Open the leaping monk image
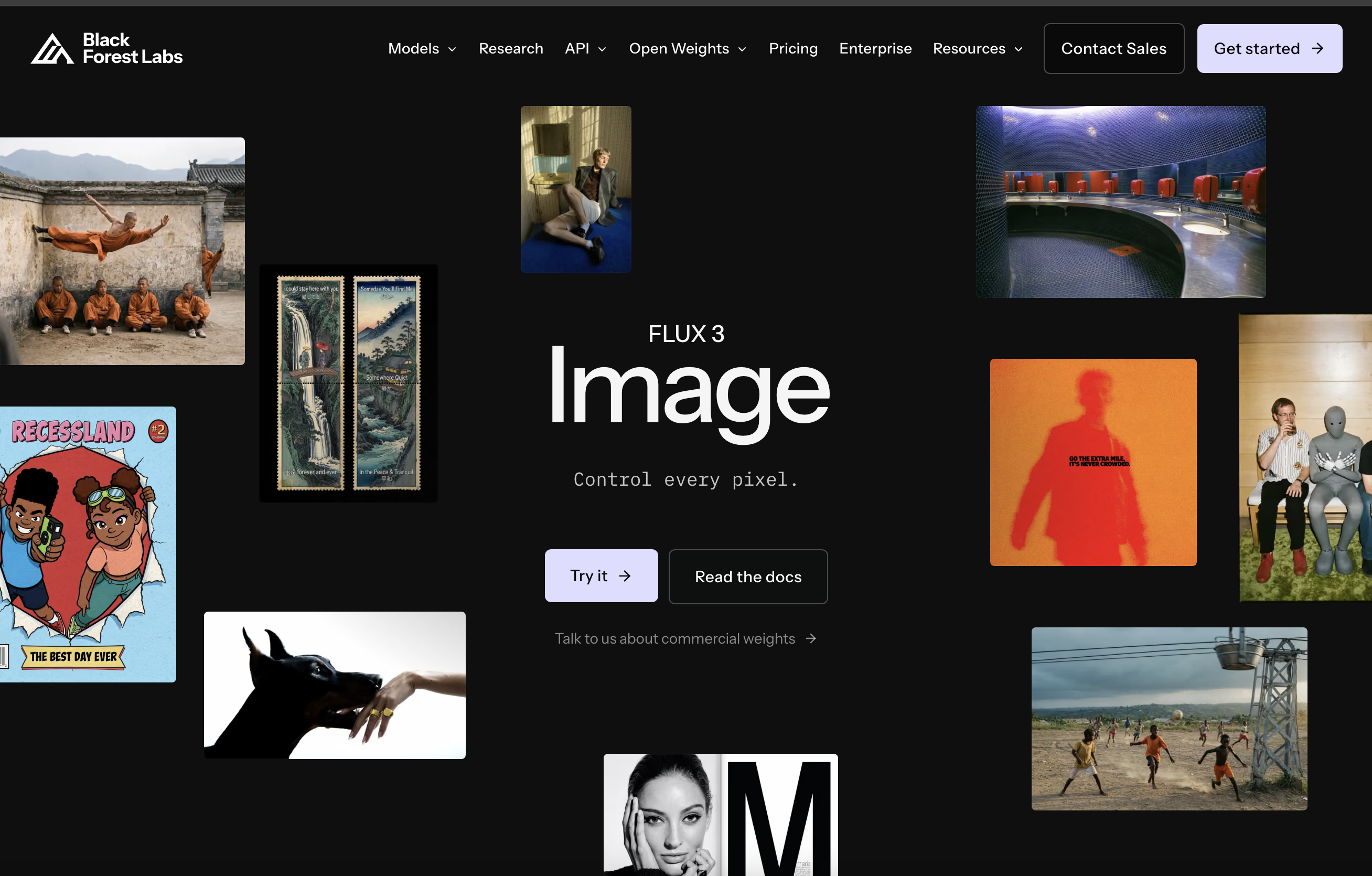The height and width of the screenshot is (876, 1372). click(122, 251)
